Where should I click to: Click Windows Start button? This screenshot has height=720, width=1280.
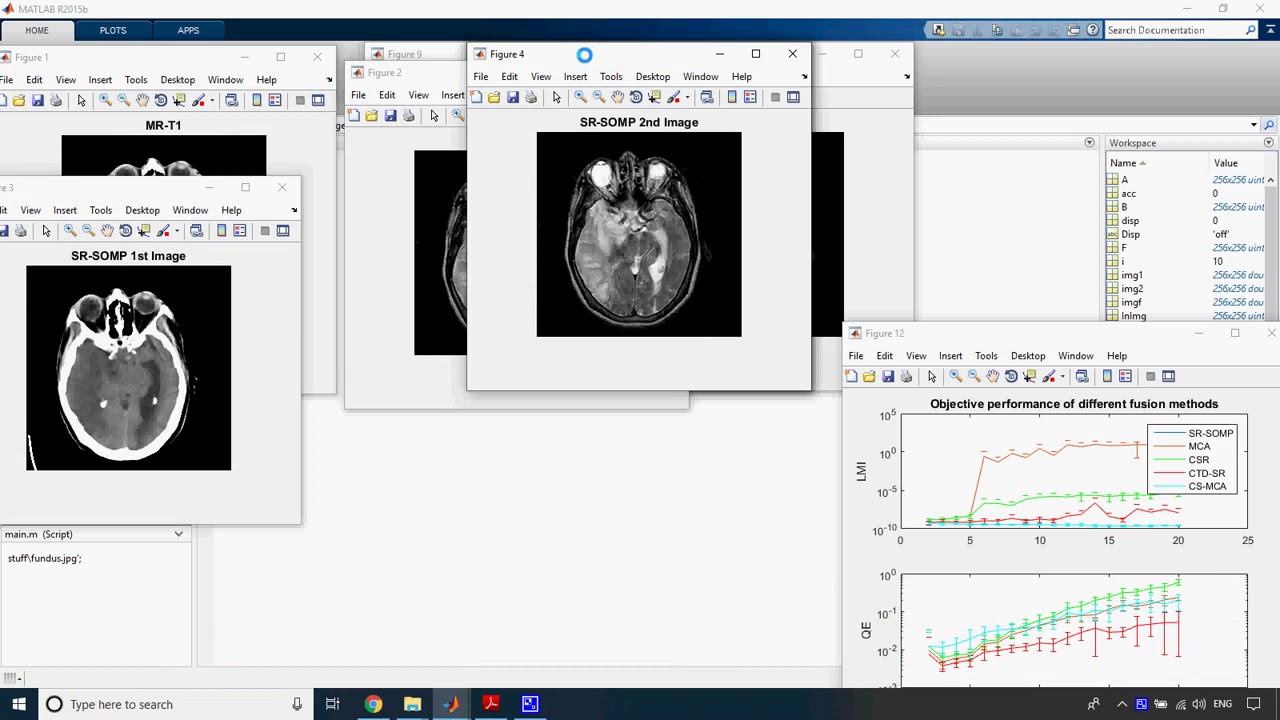click(19, 704)
